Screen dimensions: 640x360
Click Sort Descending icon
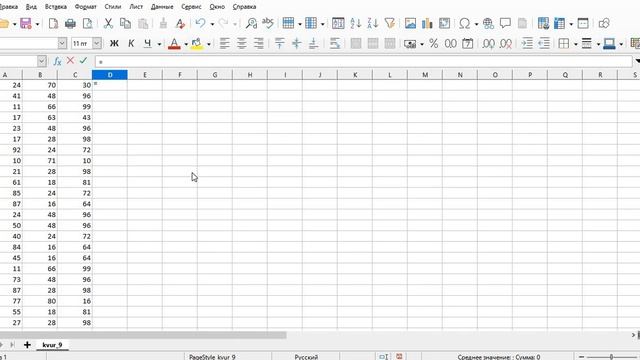pyautogui.click(x=372, y=23)
